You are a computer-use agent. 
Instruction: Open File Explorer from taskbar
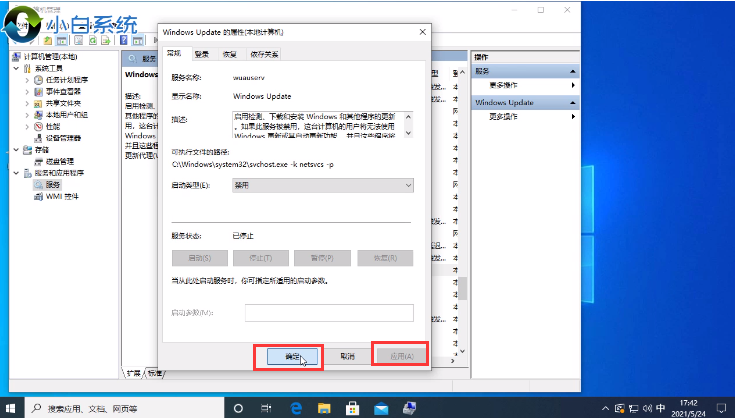point(324,408)
